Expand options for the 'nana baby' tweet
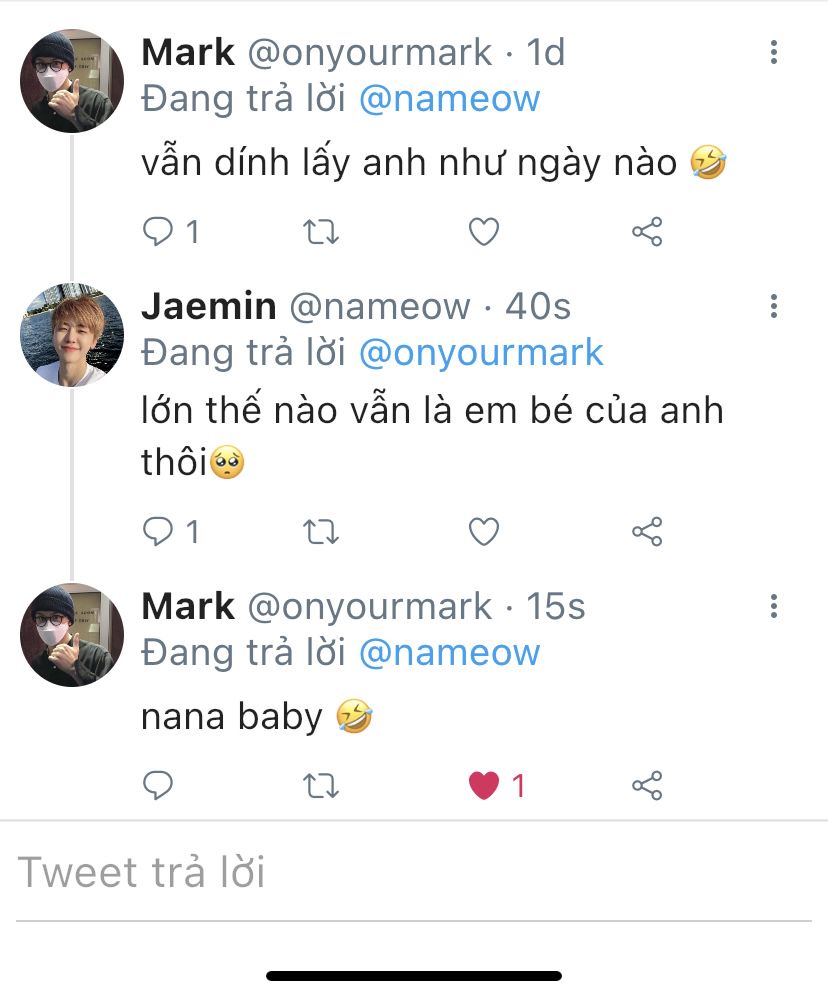The height and width of the screenshot is (996, 828). [774, 607]
